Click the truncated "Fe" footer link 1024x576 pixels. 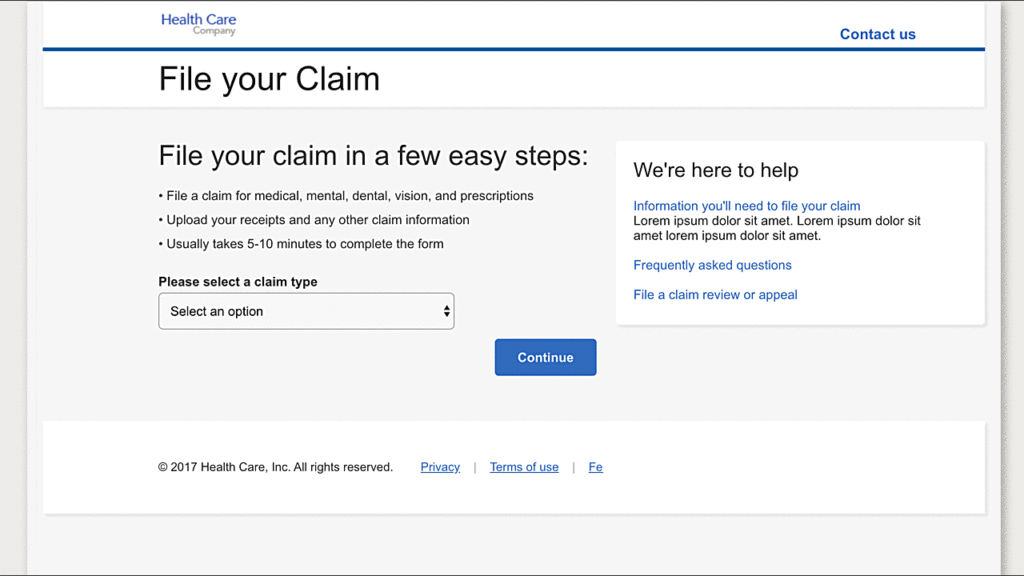[x=595, y=467]
